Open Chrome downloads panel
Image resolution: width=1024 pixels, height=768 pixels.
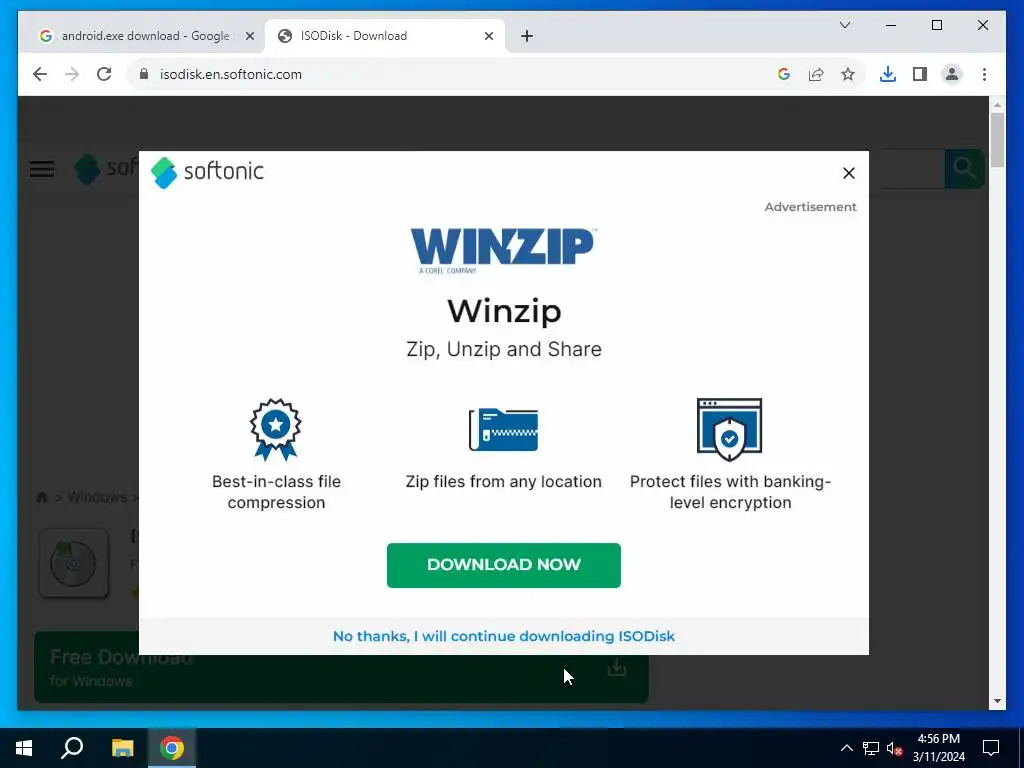coord(888,74)
